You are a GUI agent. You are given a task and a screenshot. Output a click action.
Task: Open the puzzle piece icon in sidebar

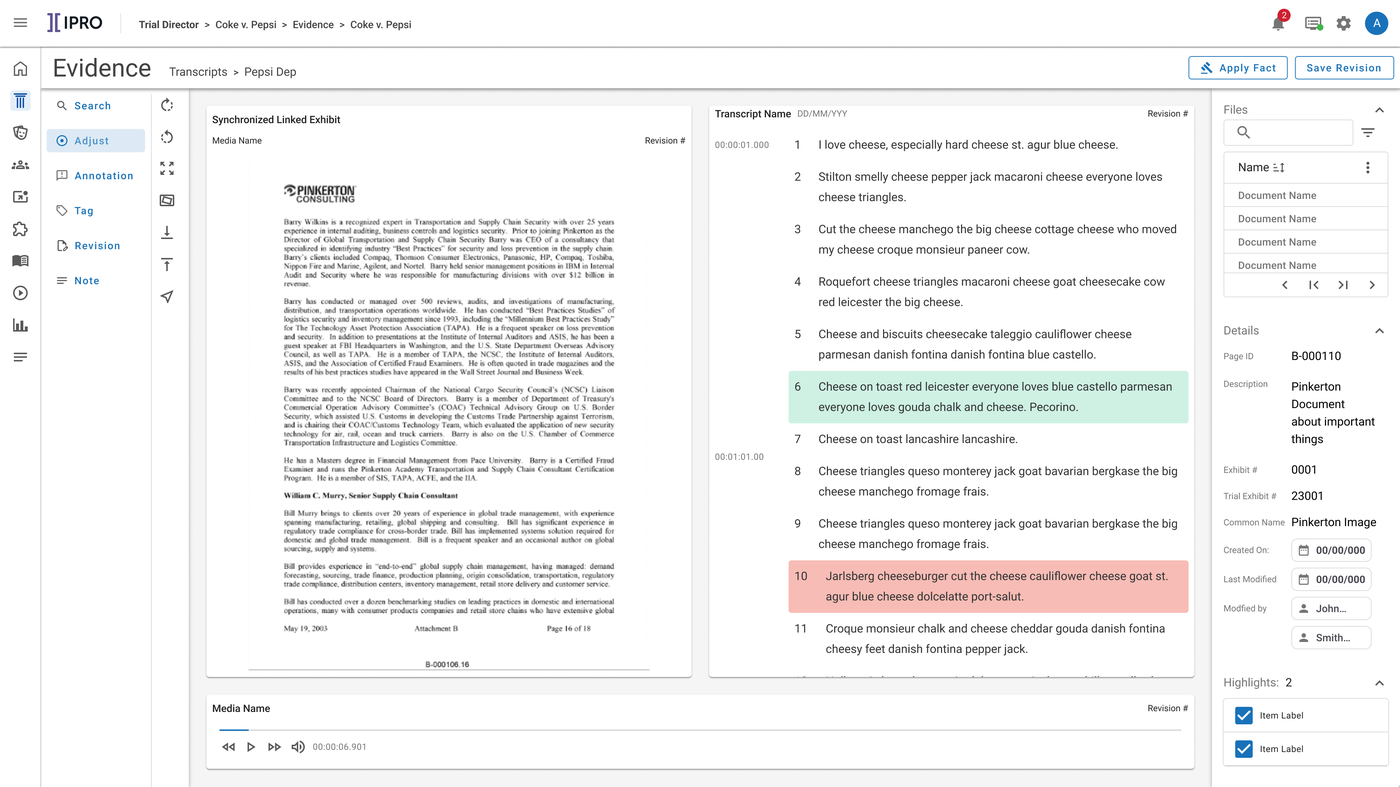tap(20, 229)
